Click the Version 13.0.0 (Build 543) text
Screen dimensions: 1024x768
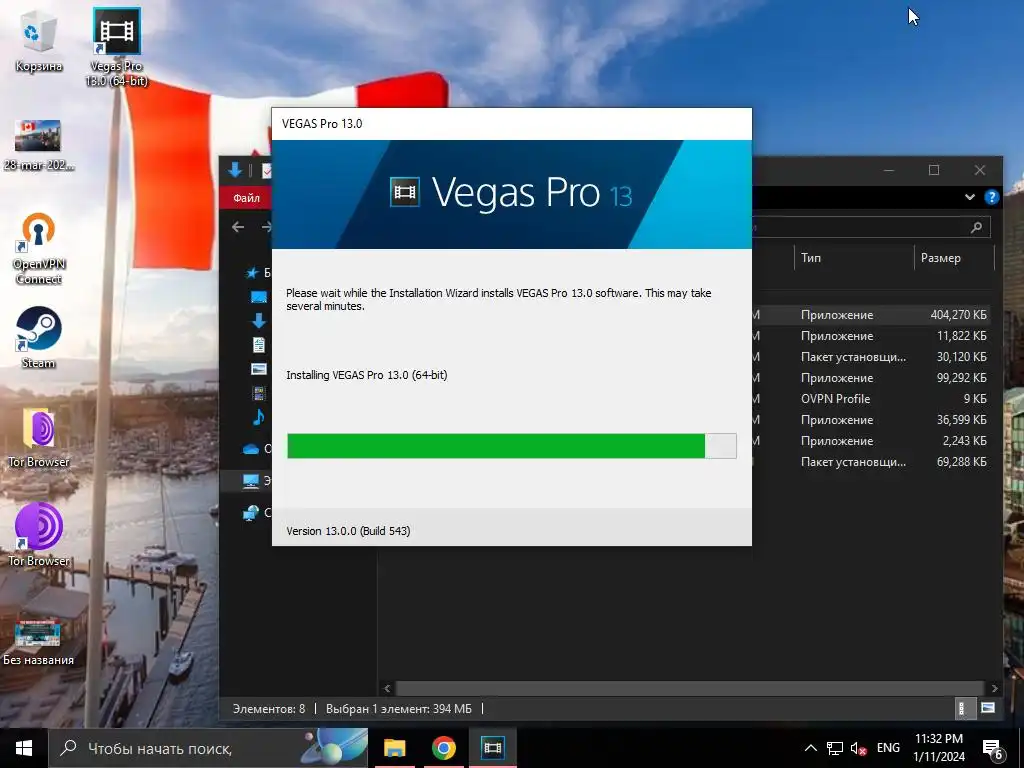tap(348, 531)
